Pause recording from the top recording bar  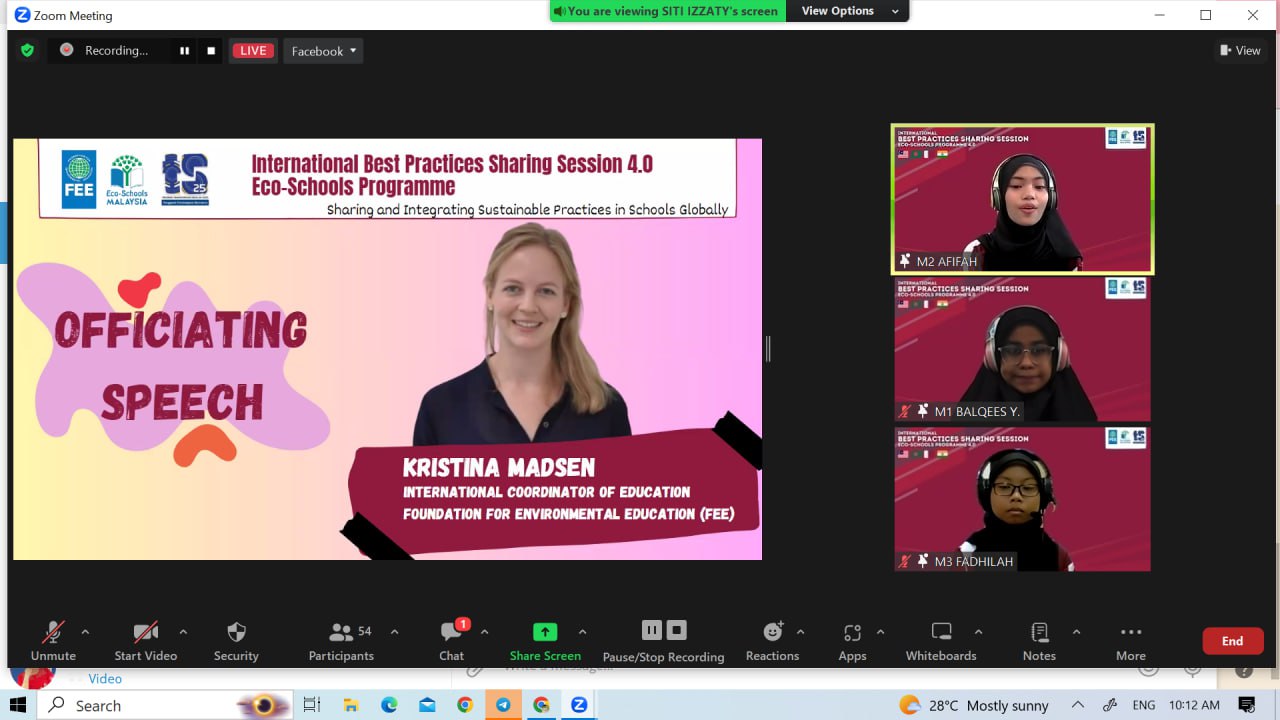(x=184, y=51)
